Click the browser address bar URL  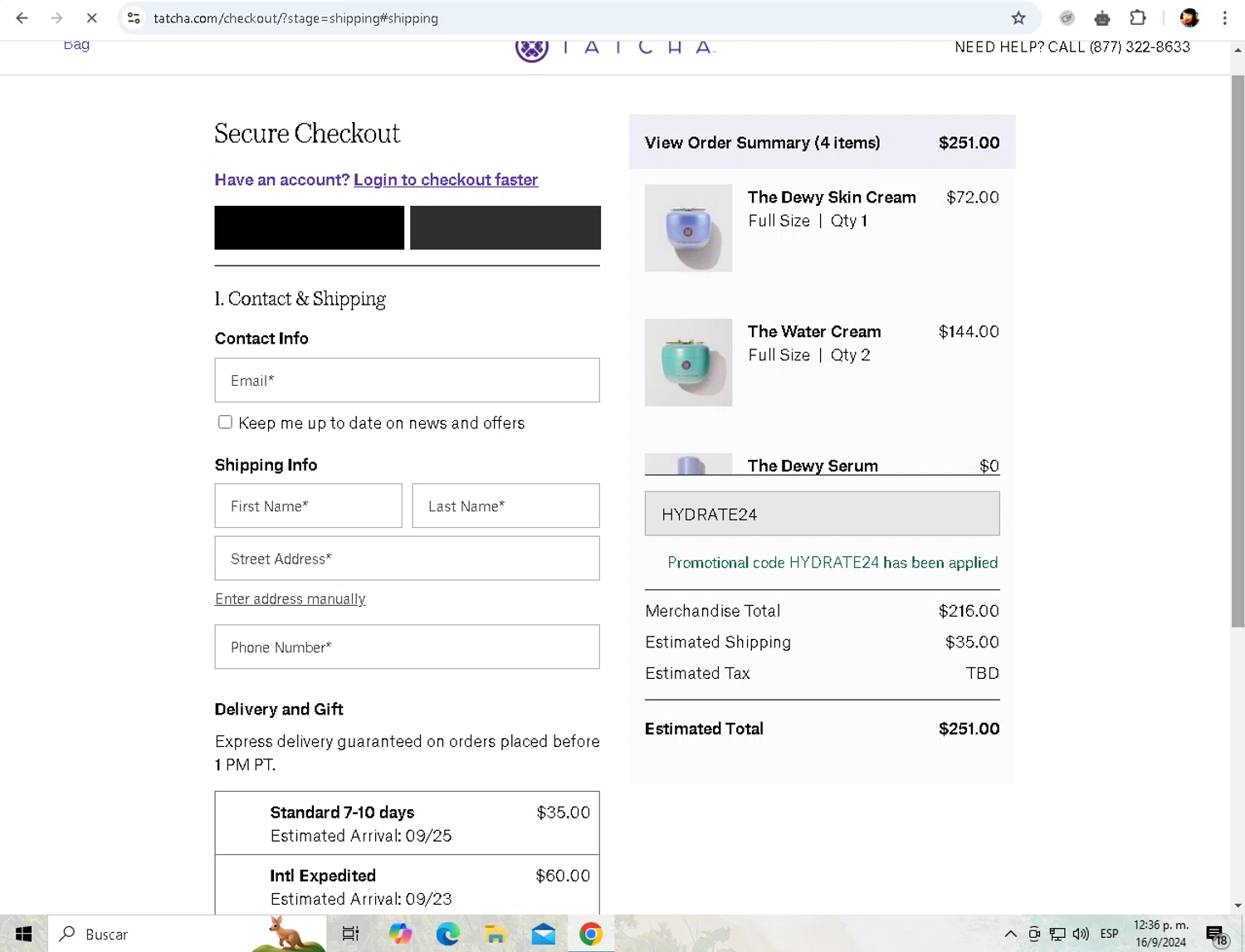coord(295,17)
